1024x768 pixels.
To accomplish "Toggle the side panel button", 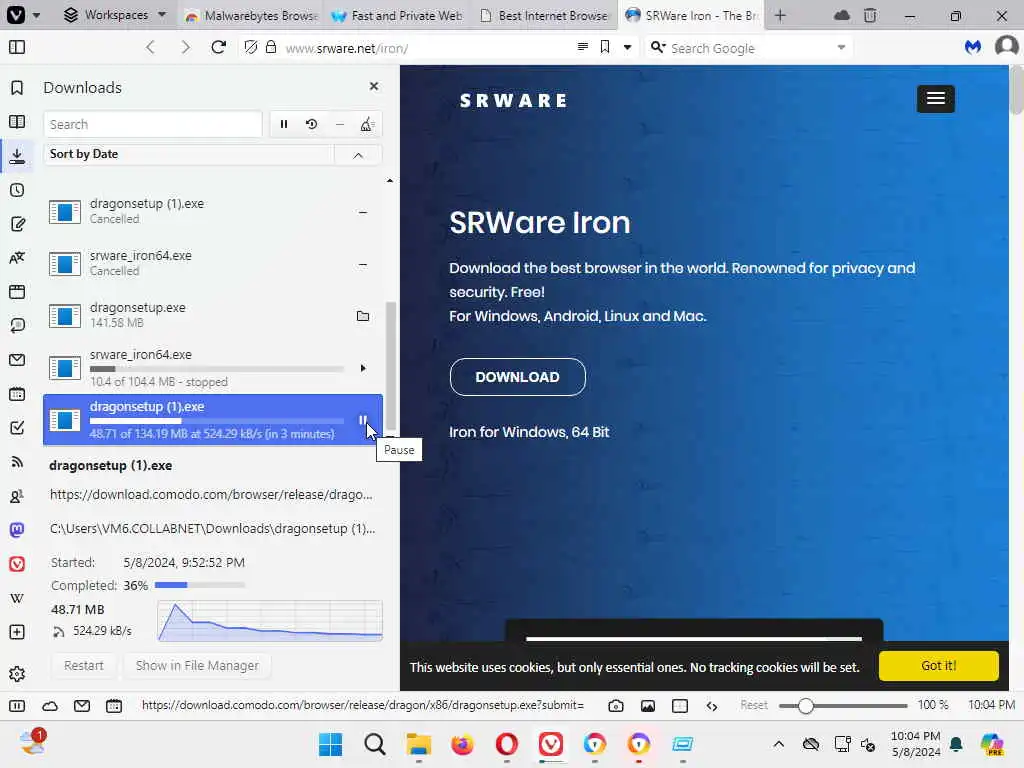I will click(x=17, y=47).
